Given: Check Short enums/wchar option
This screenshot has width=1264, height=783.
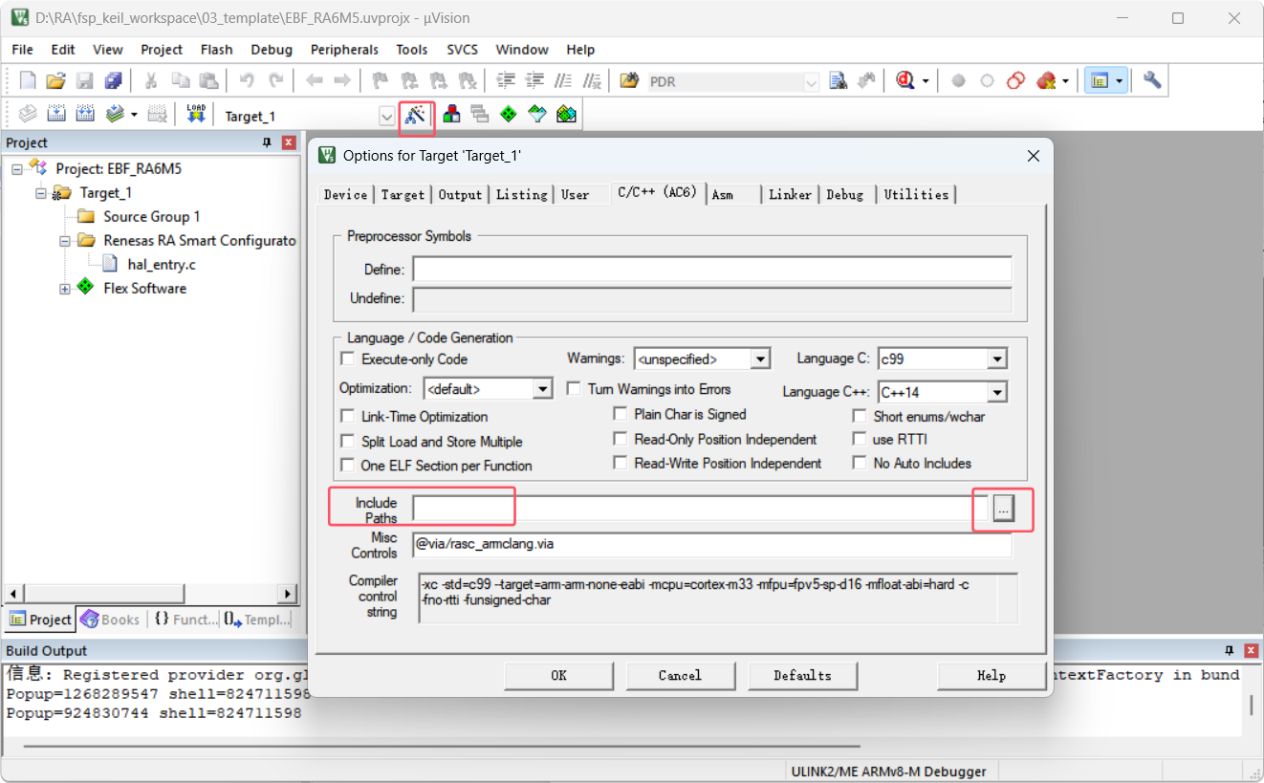Looking at the screenshot, I should point(859,416).
